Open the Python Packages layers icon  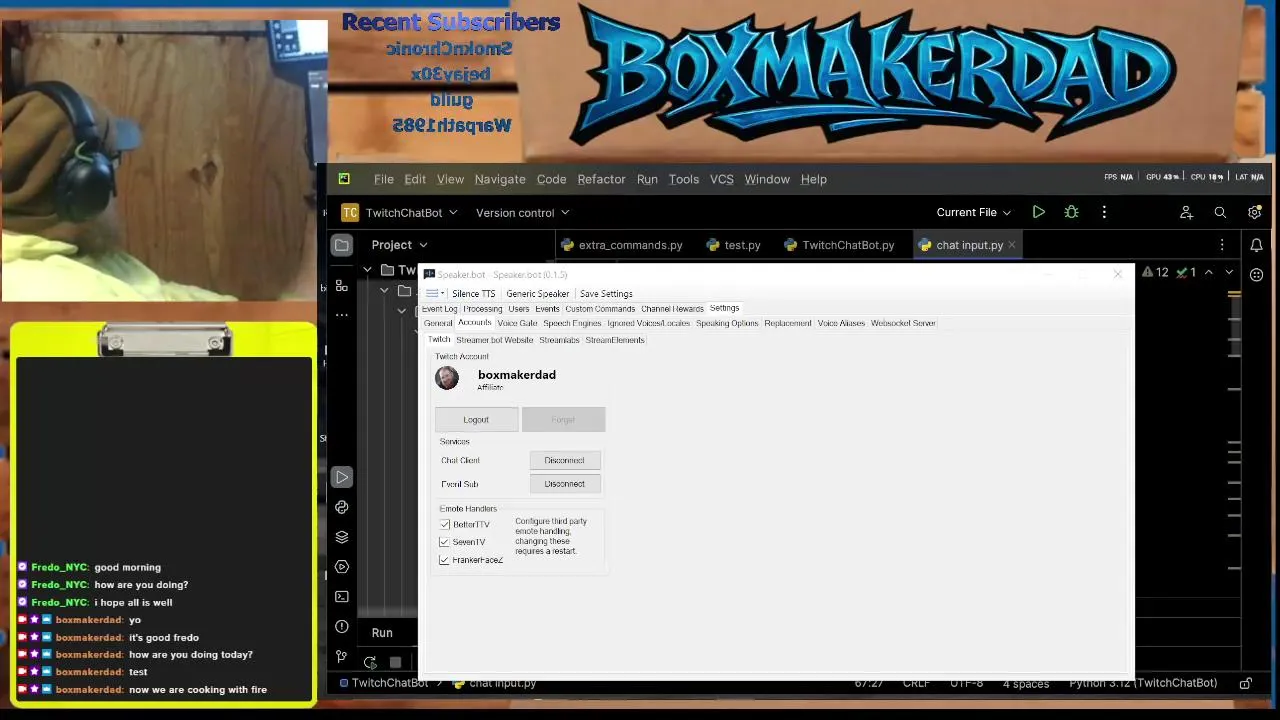(x=342, y=537)
